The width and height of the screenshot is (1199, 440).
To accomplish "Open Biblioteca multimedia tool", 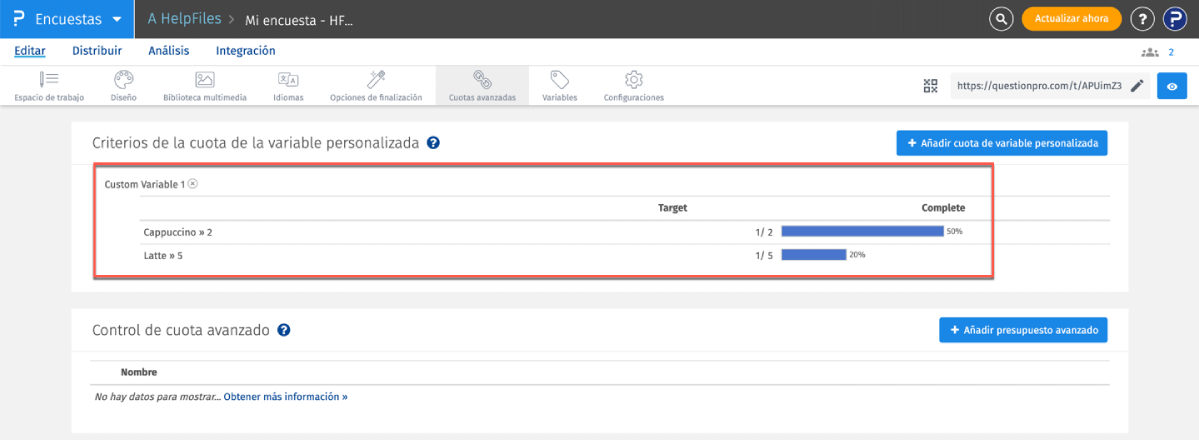I will click(204, 86).
